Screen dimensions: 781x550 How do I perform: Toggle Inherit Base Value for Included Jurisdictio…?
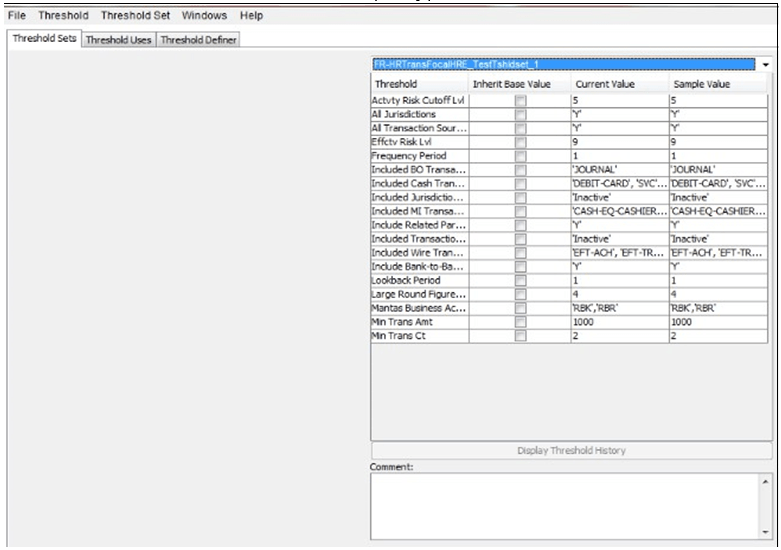tap(521, 198)
